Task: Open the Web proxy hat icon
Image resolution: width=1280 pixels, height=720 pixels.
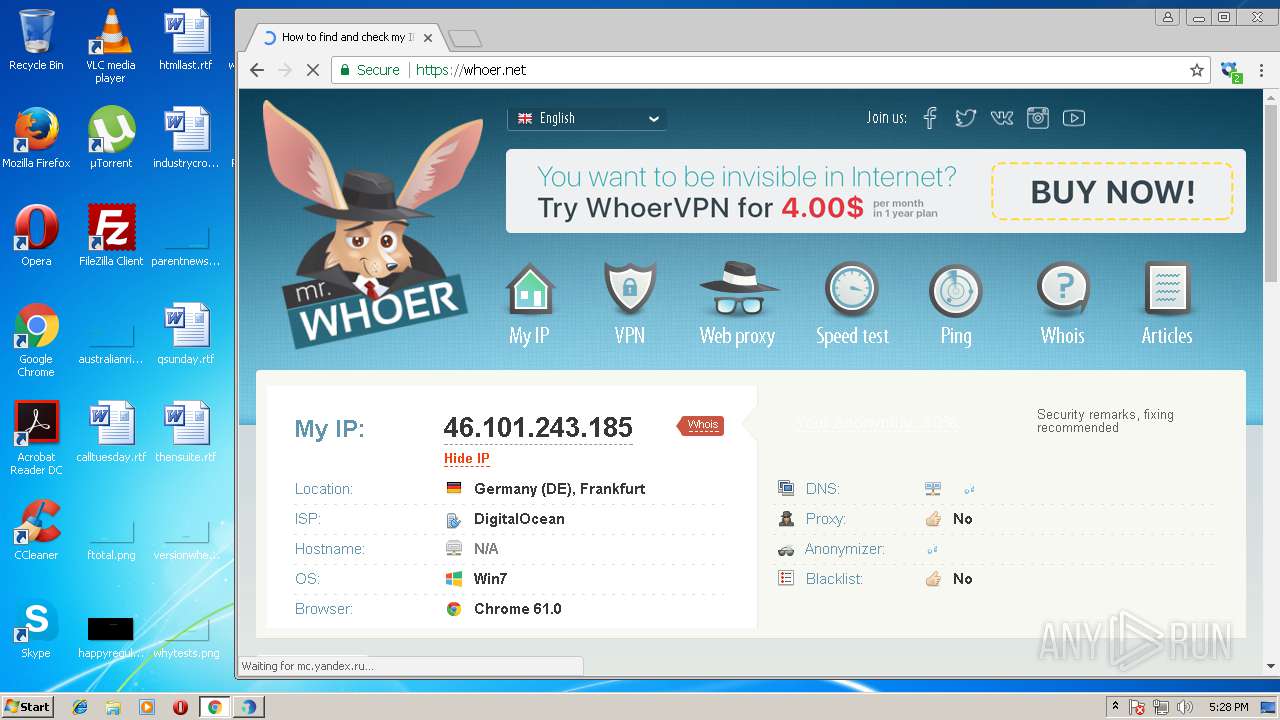Action: click(x=738, y=290)
